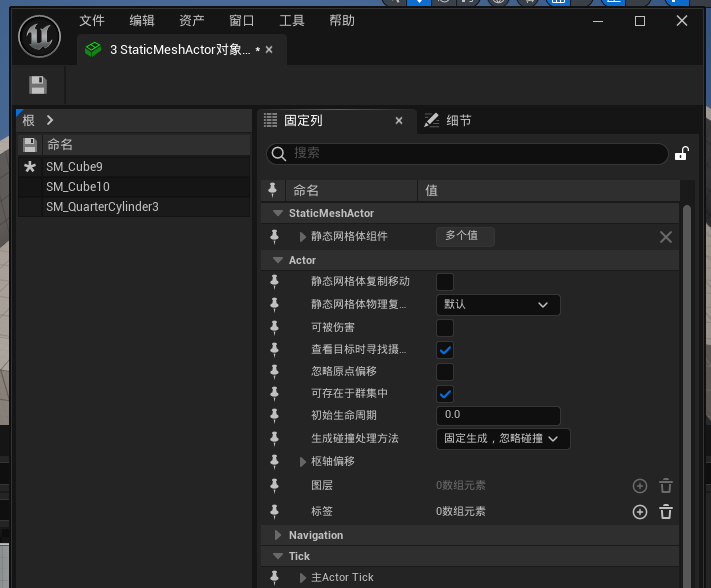
Task: Enable the 静态网格体复制移动 checkbox
Action: coord(445,282)
